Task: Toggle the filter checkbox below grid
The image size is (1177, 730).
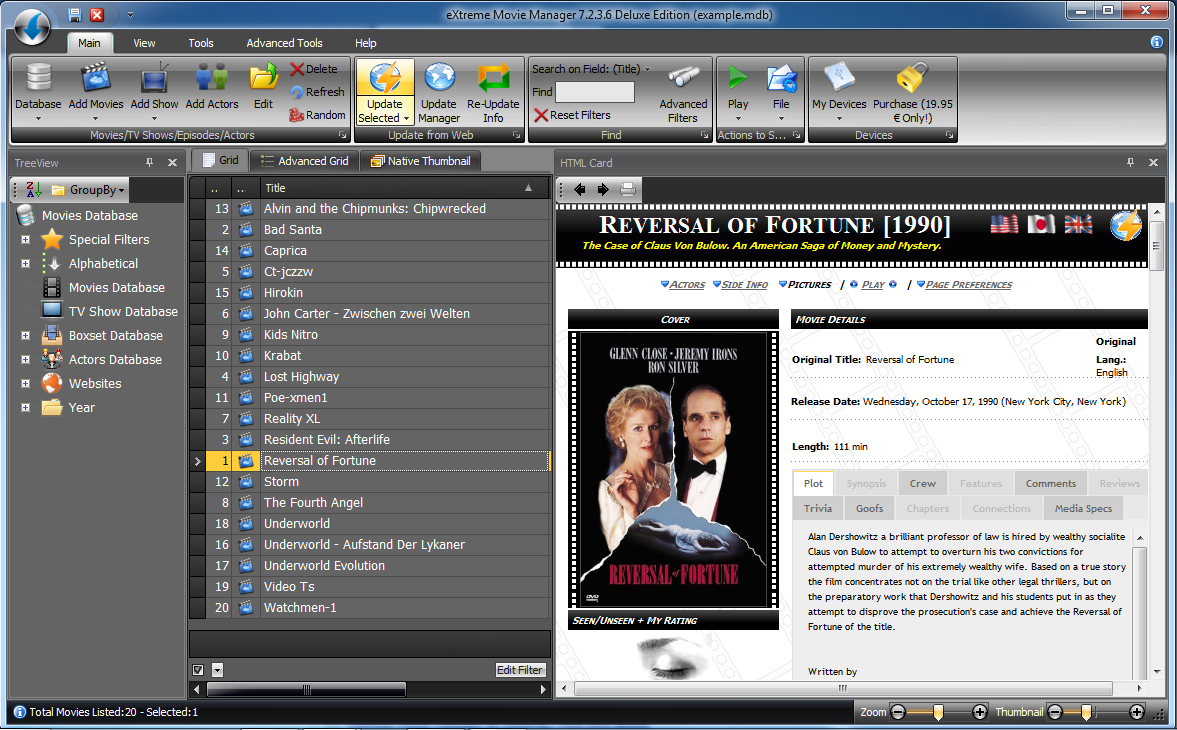Action: click(198, 670)
